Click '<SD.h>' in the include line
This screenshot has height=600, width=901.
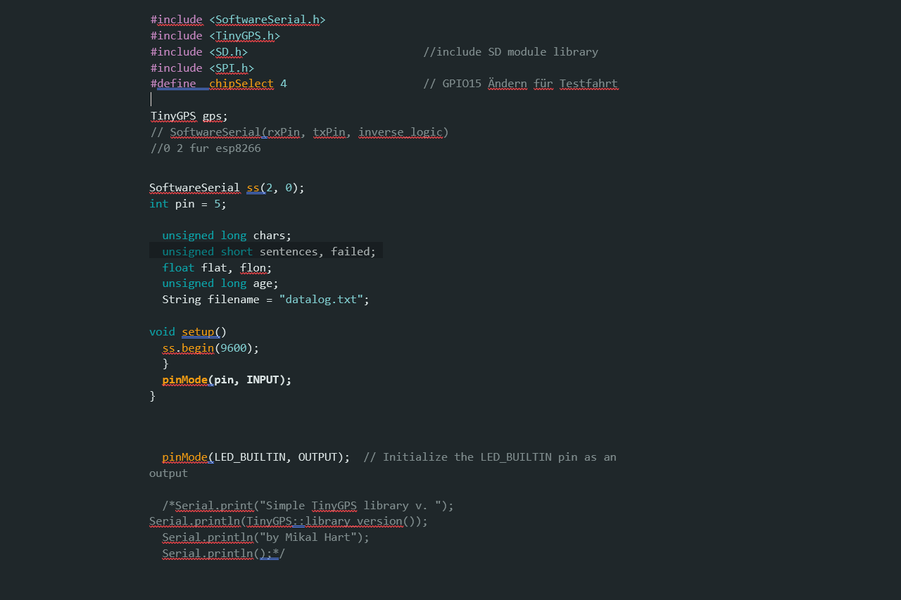point(229,52)
